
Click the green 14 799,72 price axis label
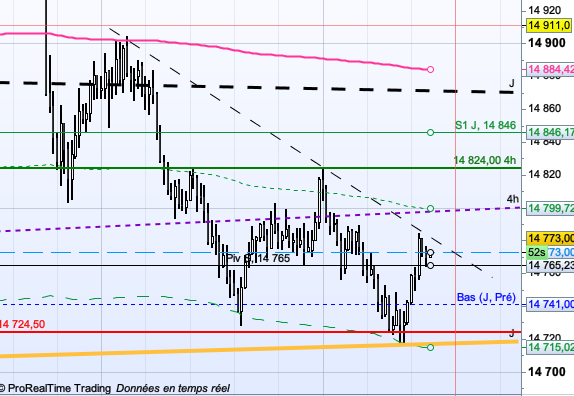(550, 208)
